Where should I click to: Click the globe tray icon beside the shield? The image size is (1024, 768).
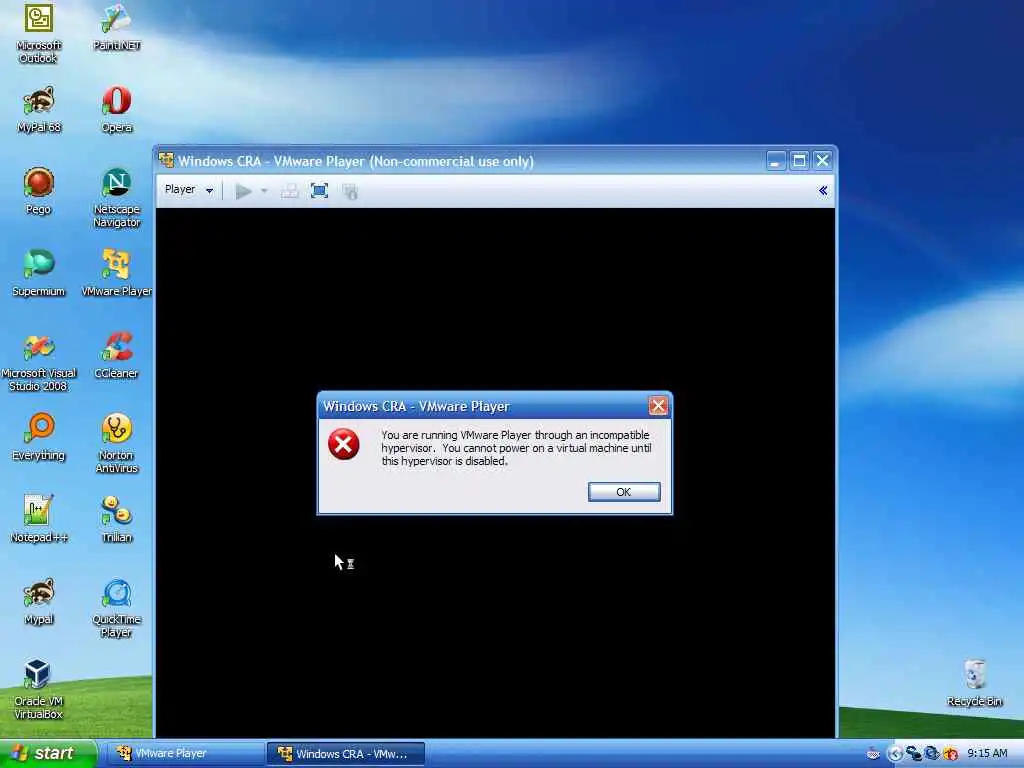point(932,754)
